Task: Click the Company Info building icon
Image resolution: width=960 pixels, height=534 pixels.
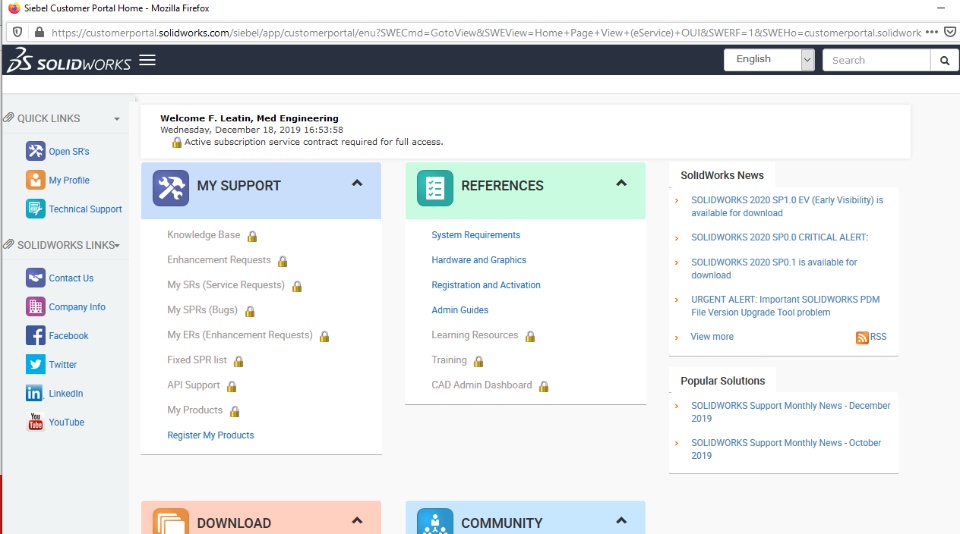Action: [36, 306]
